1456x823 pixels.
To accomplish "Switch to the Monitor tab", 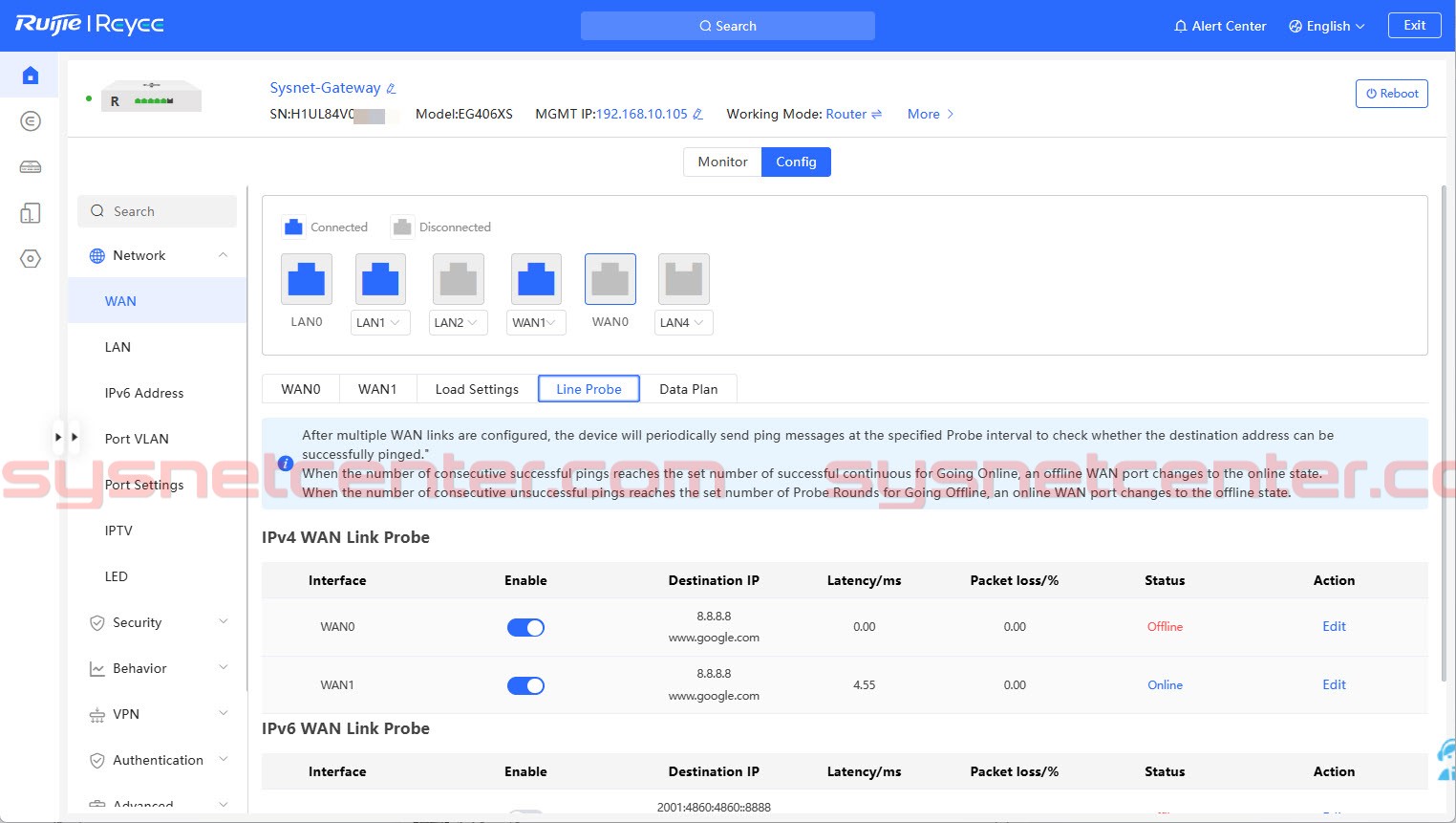I will (722, 162).
